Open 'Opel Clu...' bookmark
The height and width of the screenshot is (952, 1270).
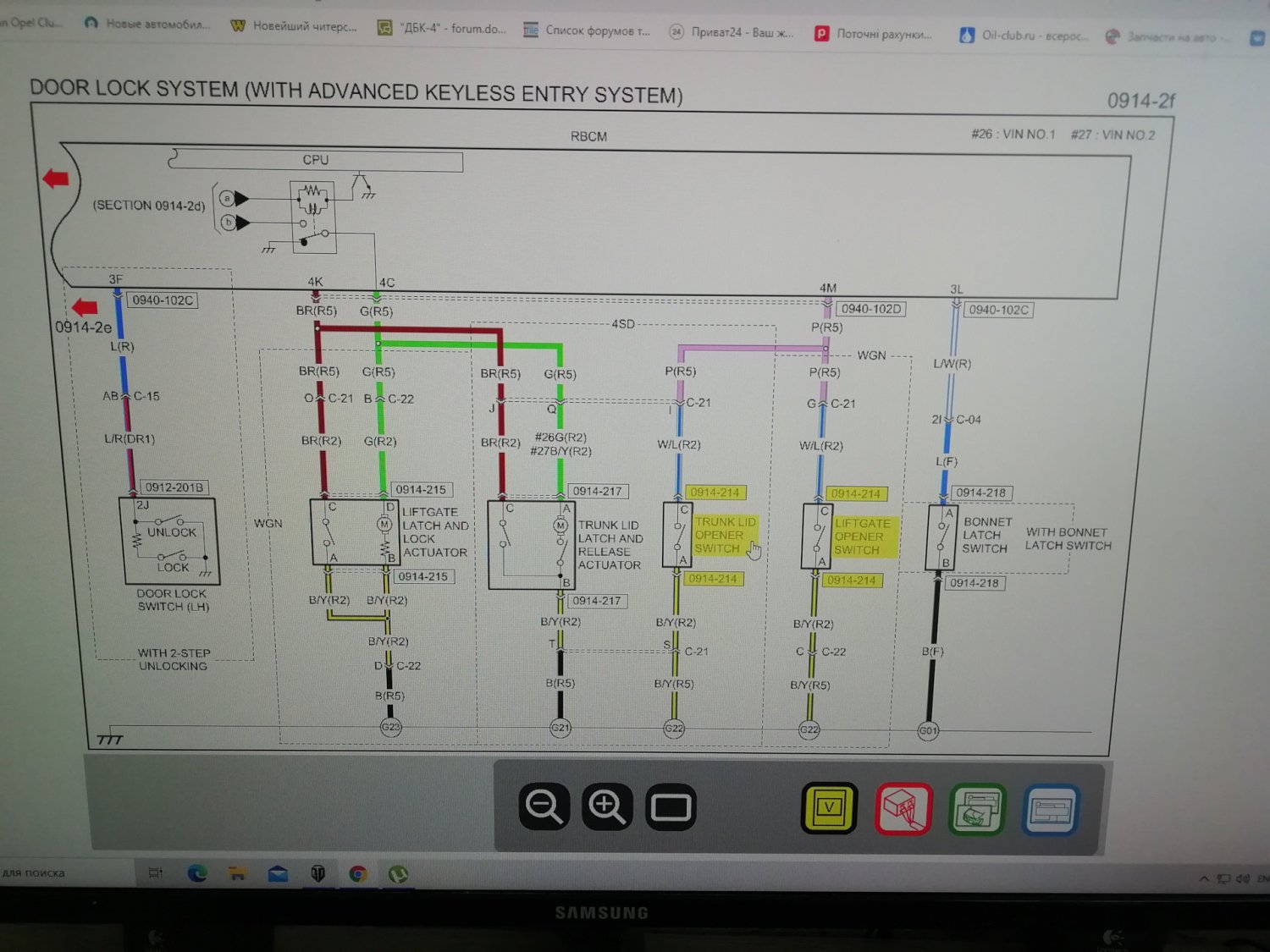32,22
